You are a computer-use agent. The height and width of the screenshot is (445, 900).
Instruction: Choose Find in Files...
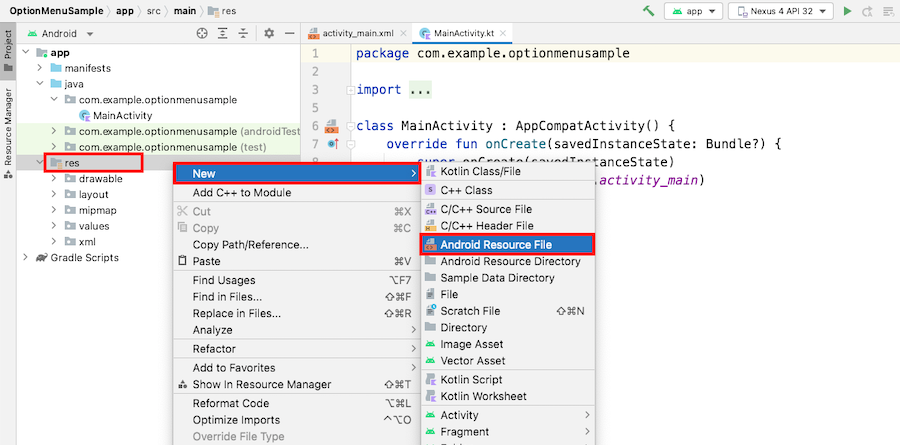click(x=297, y=297)
